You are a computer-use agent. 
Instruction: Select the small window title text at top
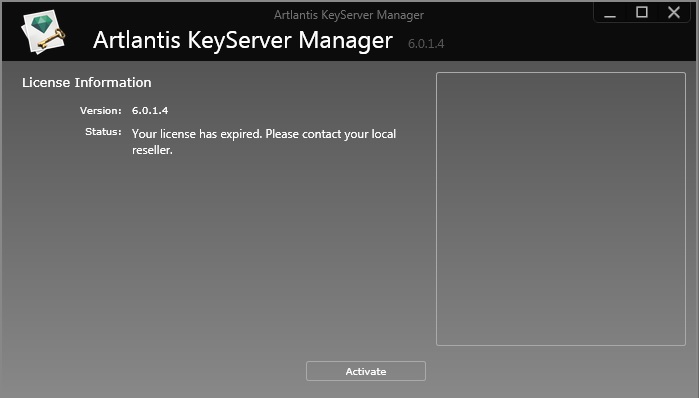pos(349,15)
